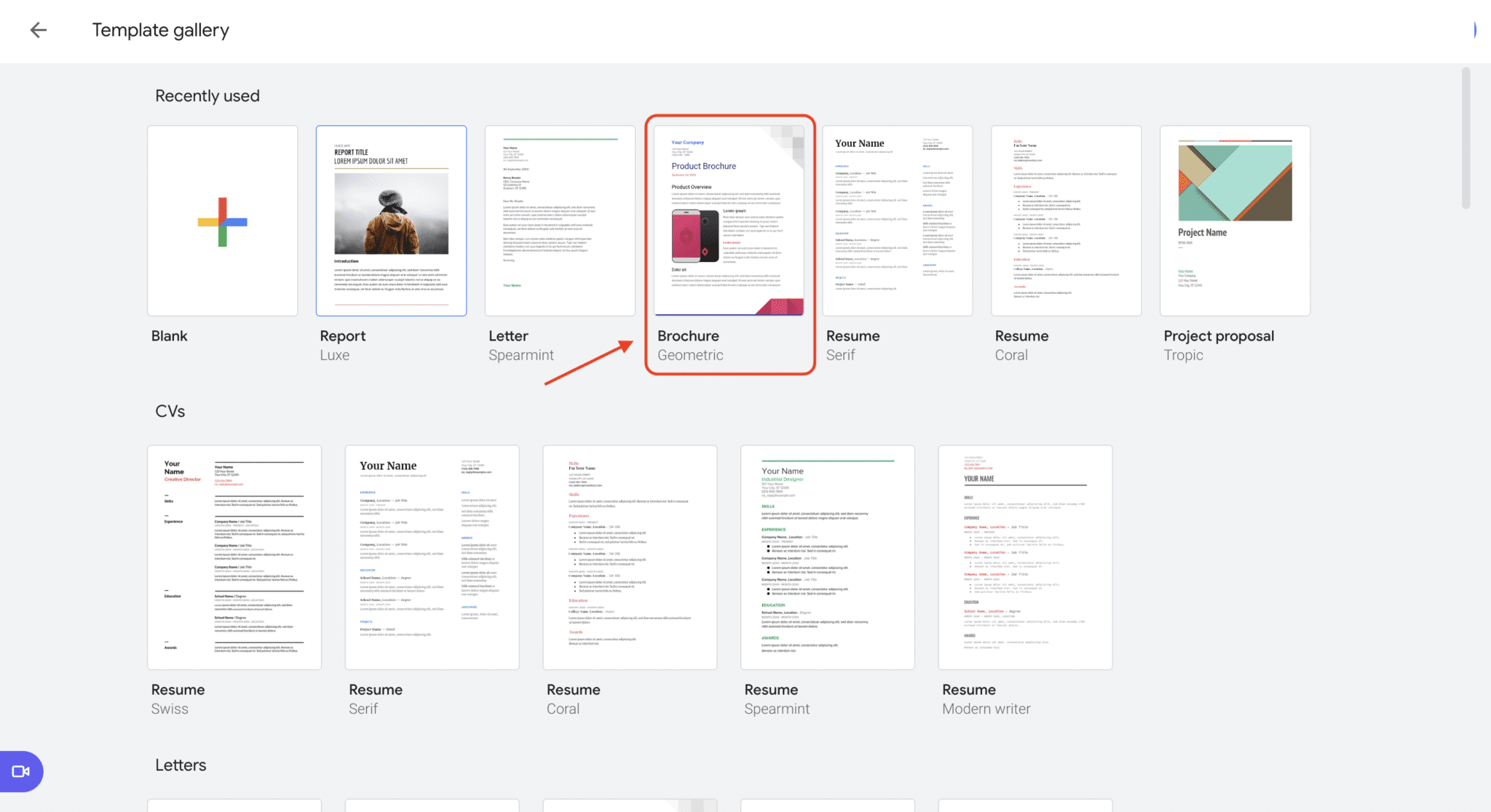Select the Blank document with plus icon
1491x812 pixels.
point(222,220)
